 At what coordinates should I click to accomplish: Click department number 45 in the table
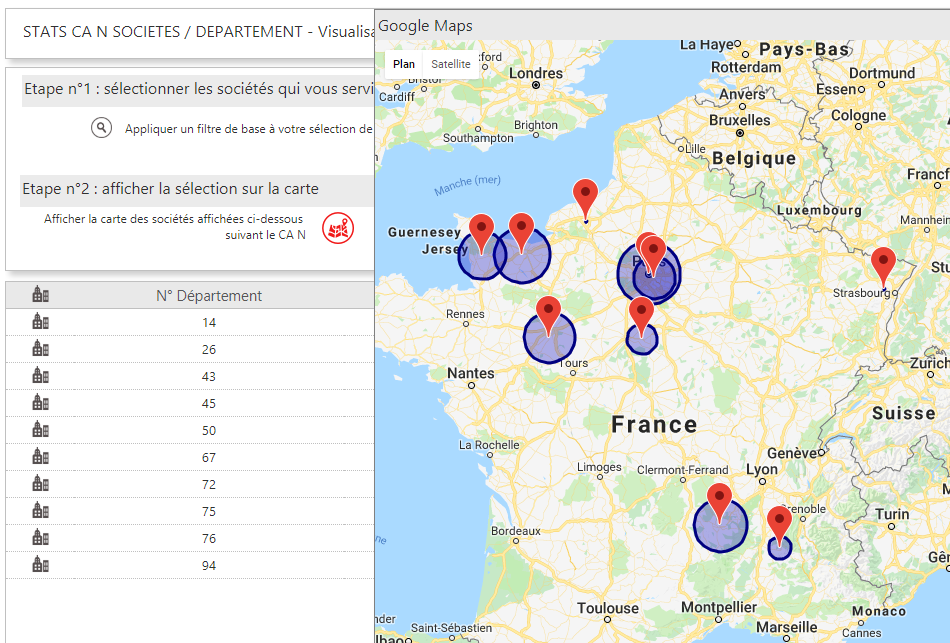(x=209, y=404)
